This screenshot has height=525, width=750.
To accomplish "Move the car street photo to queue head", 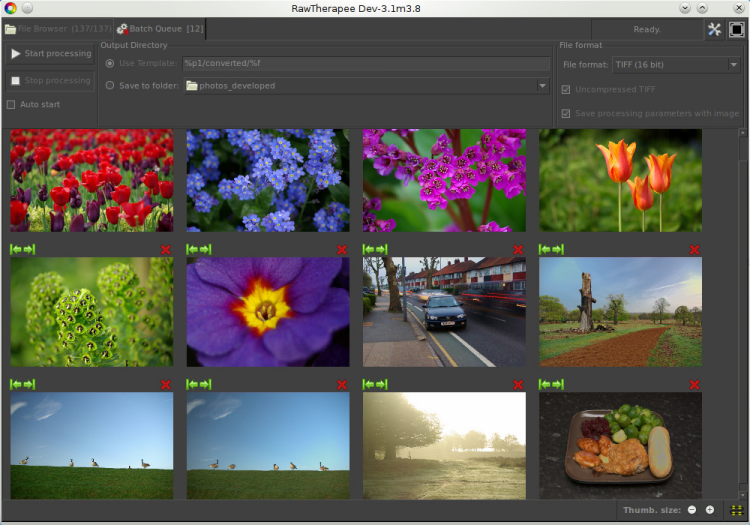I will click(369, 249).
